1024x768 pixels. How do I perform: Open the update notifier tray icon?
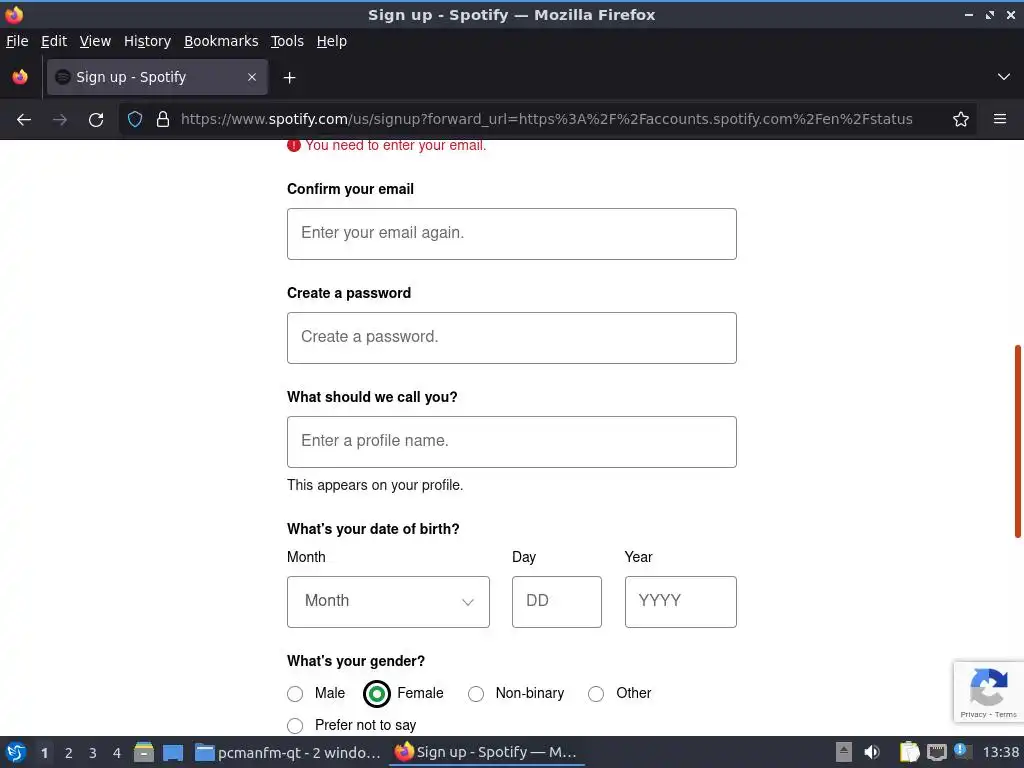pos(963,751)
